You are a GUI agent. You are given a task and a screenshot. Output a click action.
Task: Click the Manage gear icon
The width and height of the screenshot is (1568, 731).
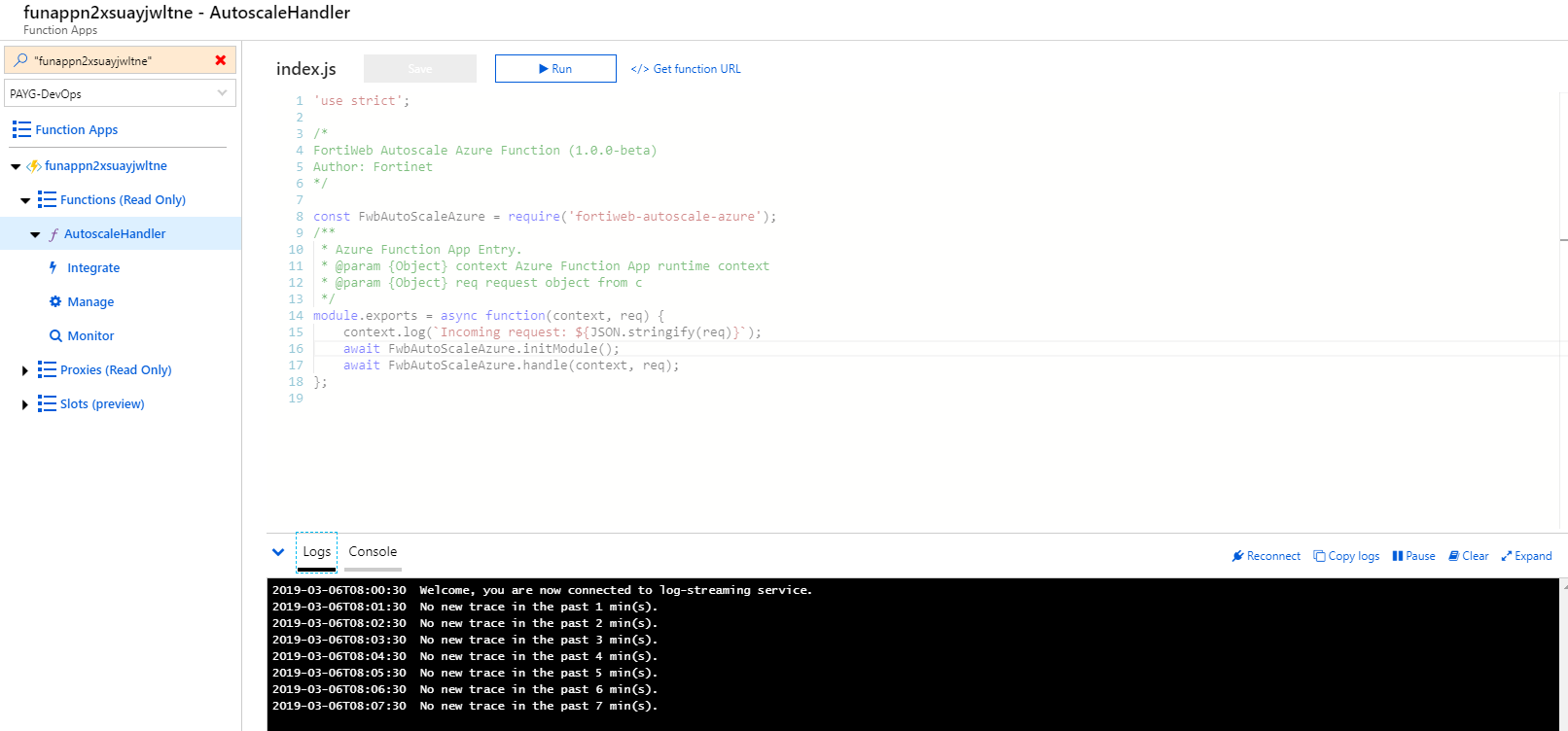coord(55,301)
